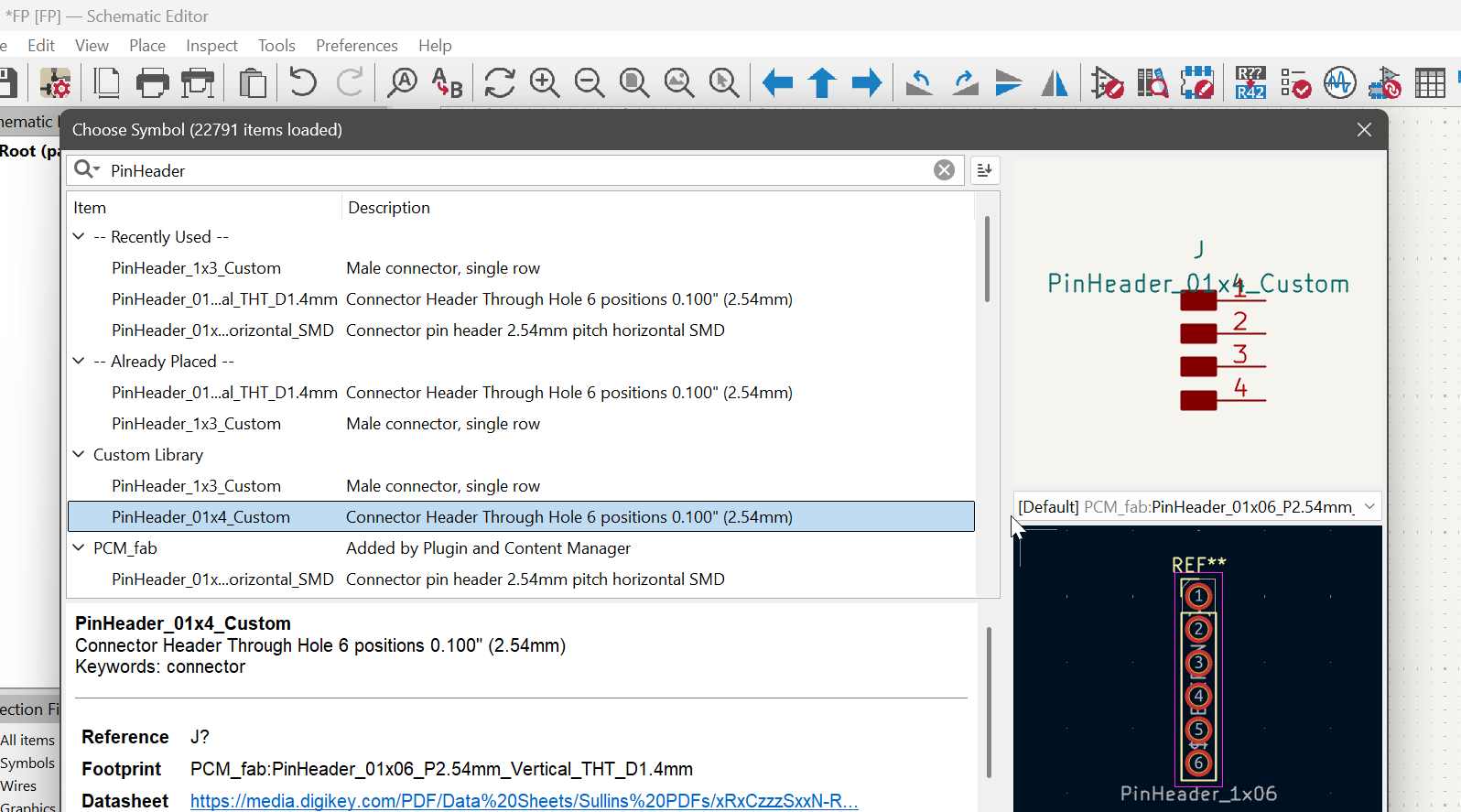1461x812 pixels.
Task: Navigate forward with right blue arrow
Action: click(867, 83)
